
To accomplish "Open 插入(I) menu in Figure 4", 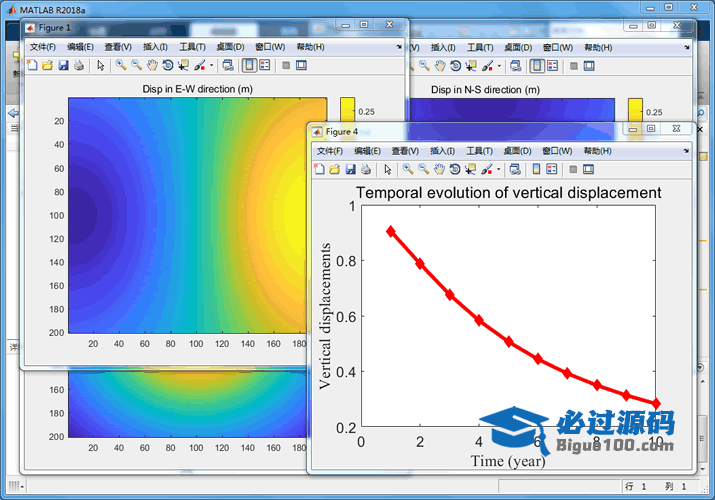I will [442, 151].
